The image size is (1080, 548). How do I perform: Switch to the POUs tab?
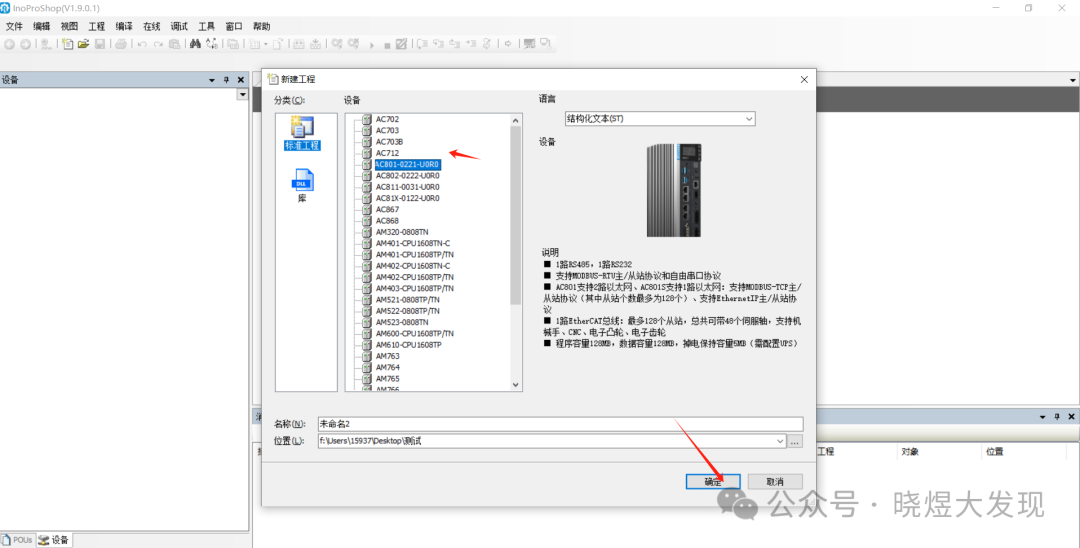(x=18, y=540)
